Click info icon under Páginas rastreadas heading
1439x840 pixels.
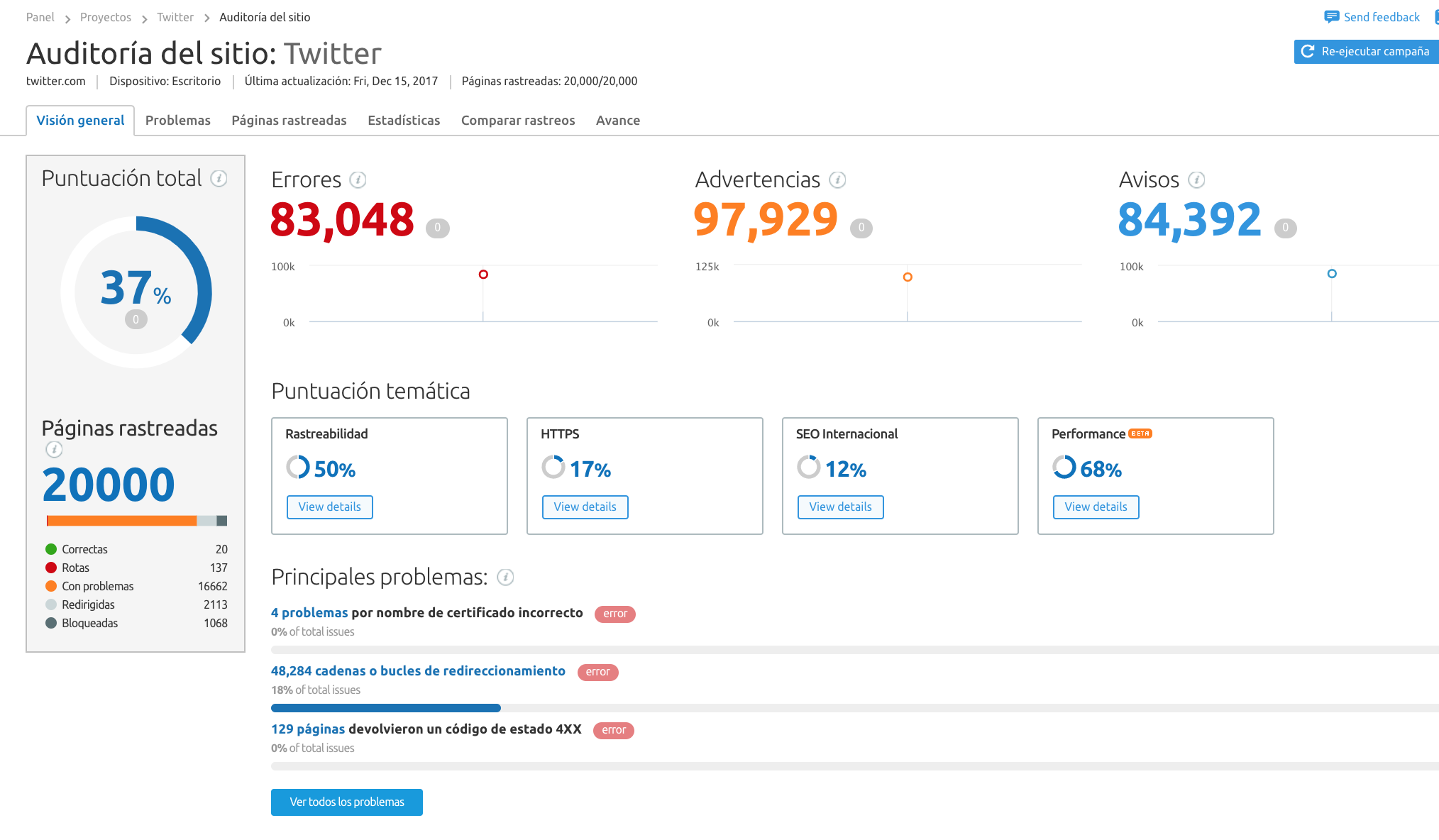pyautogui.click(x=54, y=449)
